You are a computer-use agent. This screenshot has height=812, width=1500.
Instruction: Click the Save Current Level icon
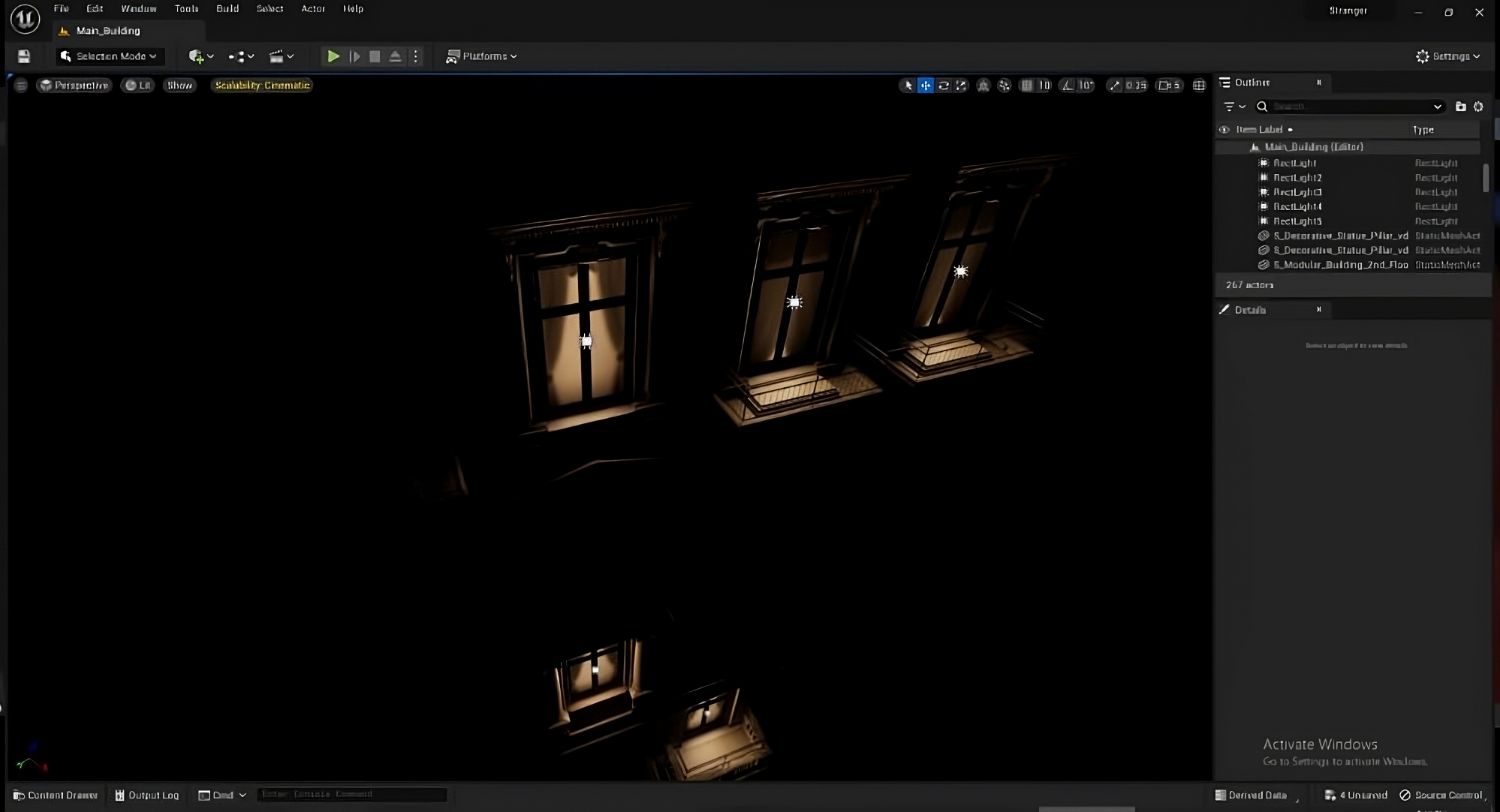(x=23, y=56)
